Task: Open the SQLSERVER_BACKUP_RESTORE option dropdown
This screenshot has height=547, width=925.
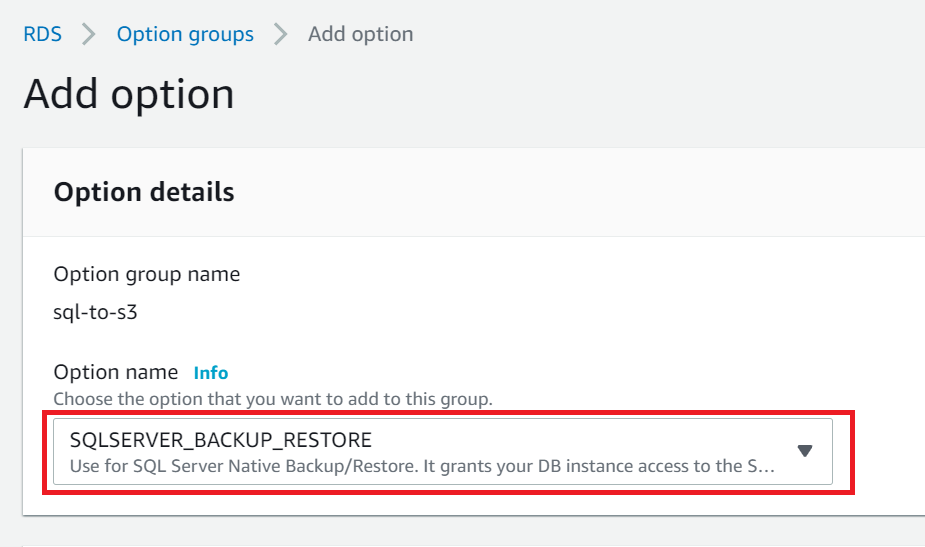Action: tap(442, 452)
